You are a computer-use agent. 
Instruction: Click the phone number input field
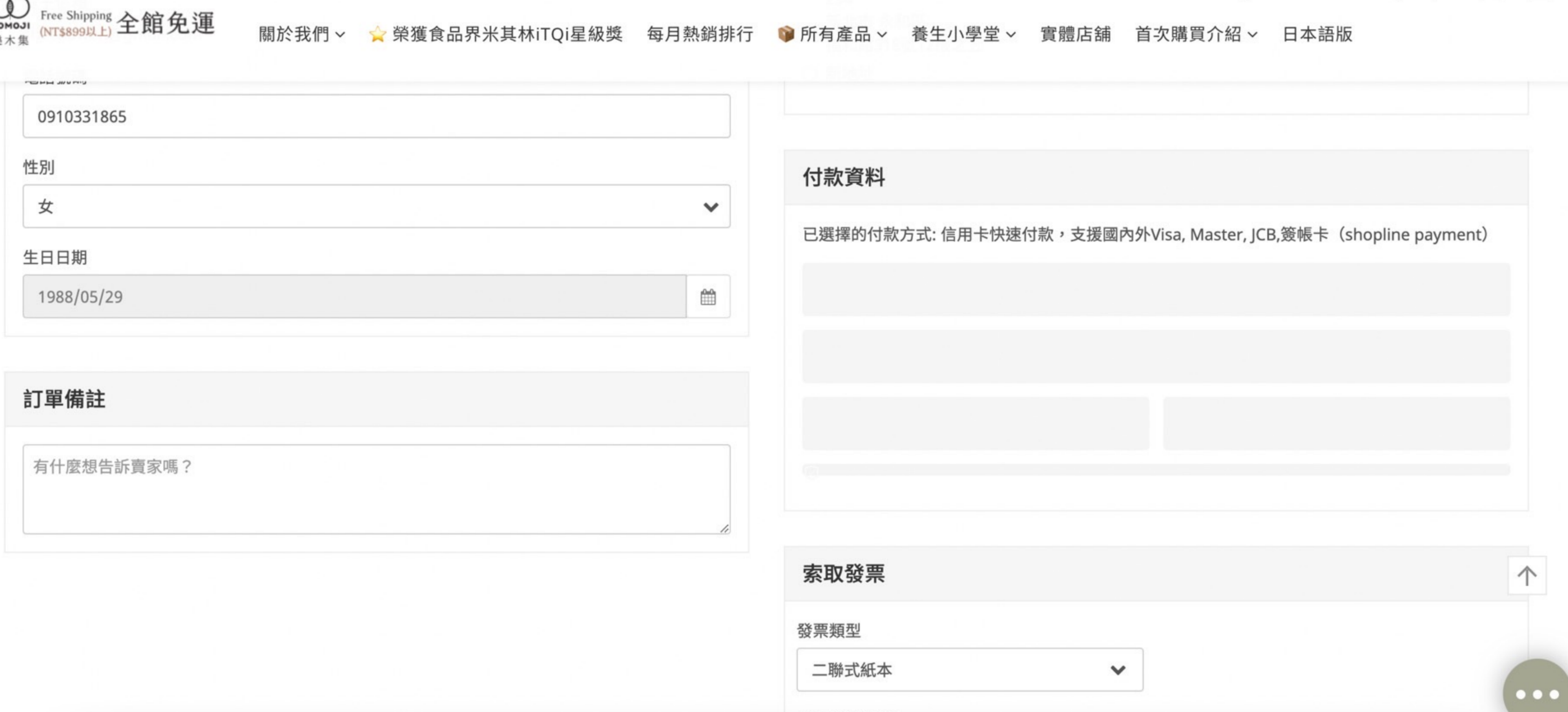pos(376,116)
